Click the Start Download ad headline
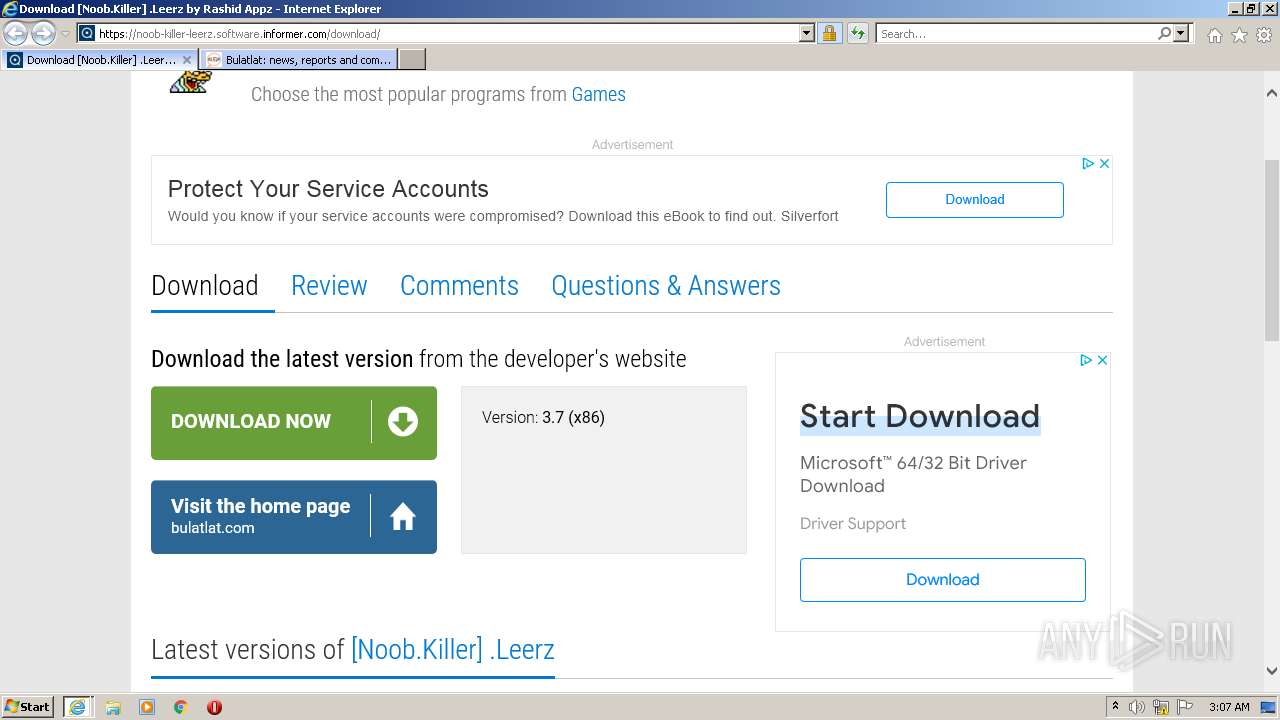Image resolution: width=1280 pixels, height=720 pixels. 920,416
